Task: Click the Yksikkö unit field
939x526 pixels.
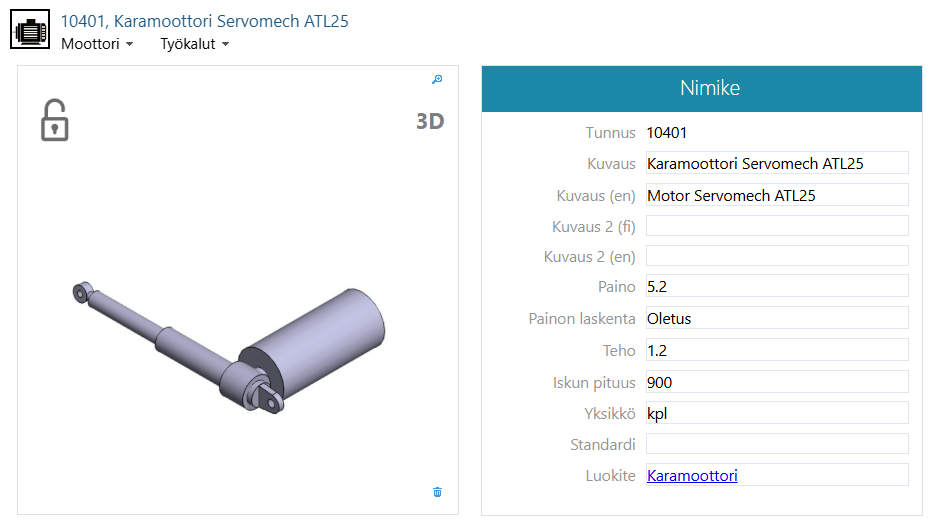Action: pyautogui.click(x=777, y=413)
